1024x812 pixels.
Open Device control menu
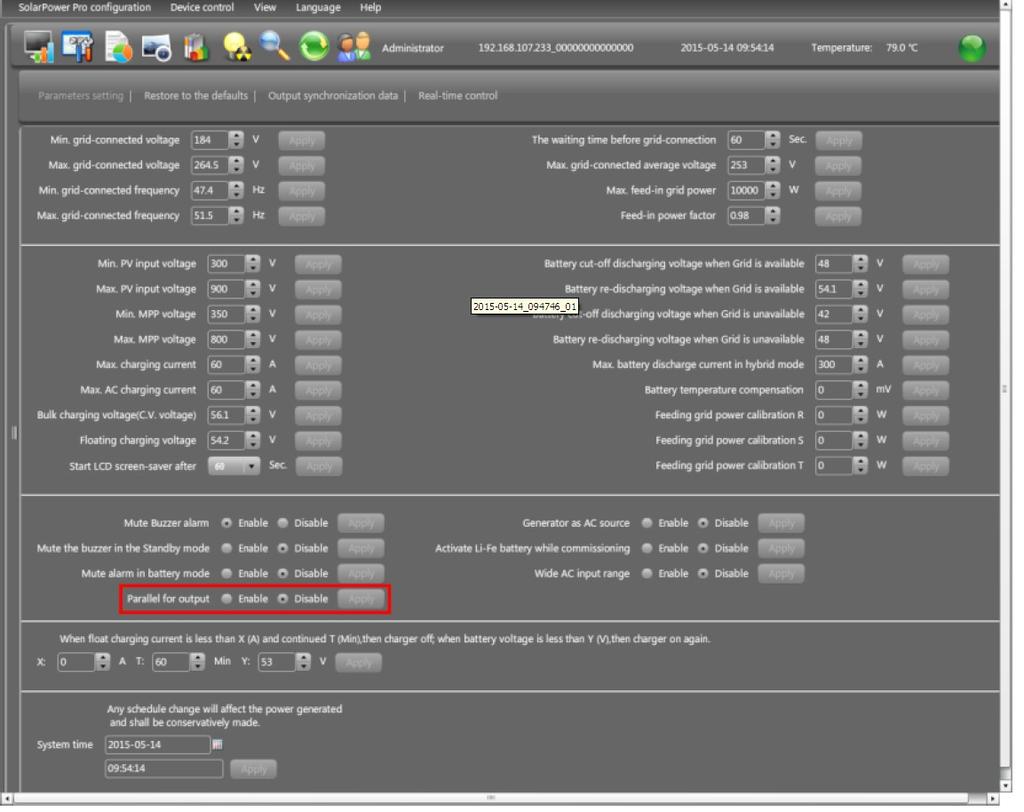tap(202, 7)
